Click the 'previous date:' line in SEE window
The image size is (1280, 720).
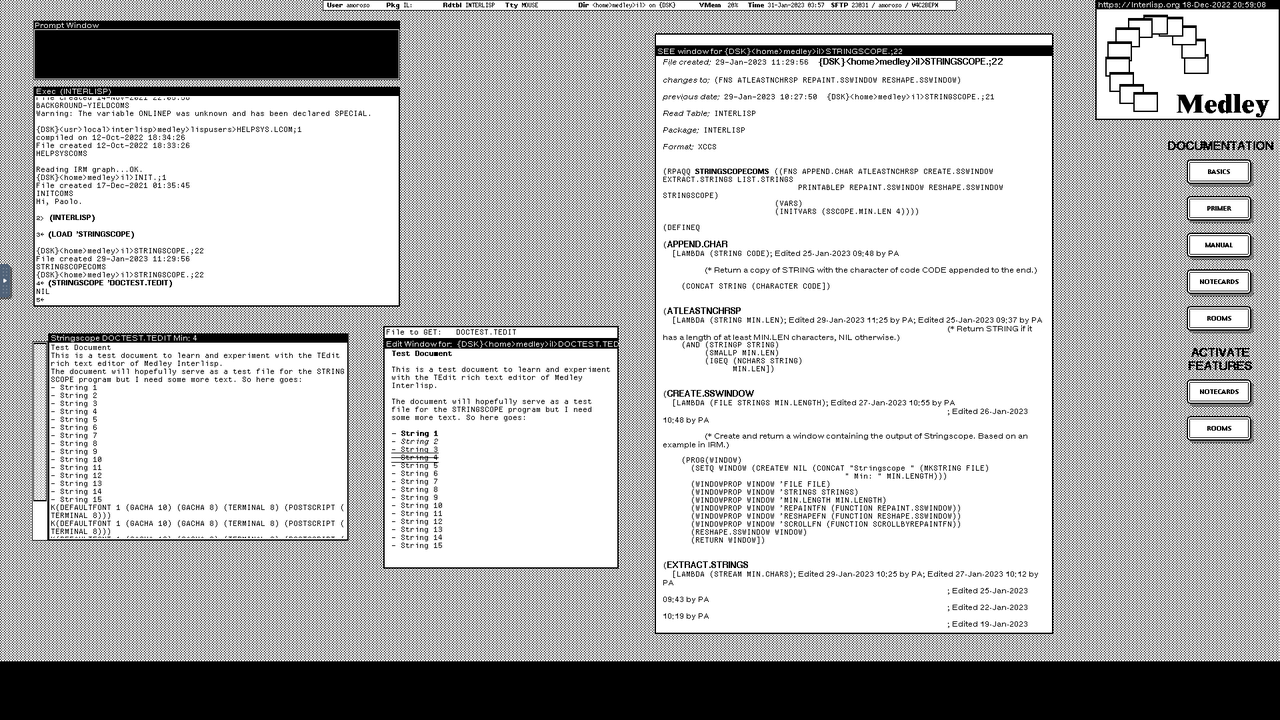tap(829, 97)
